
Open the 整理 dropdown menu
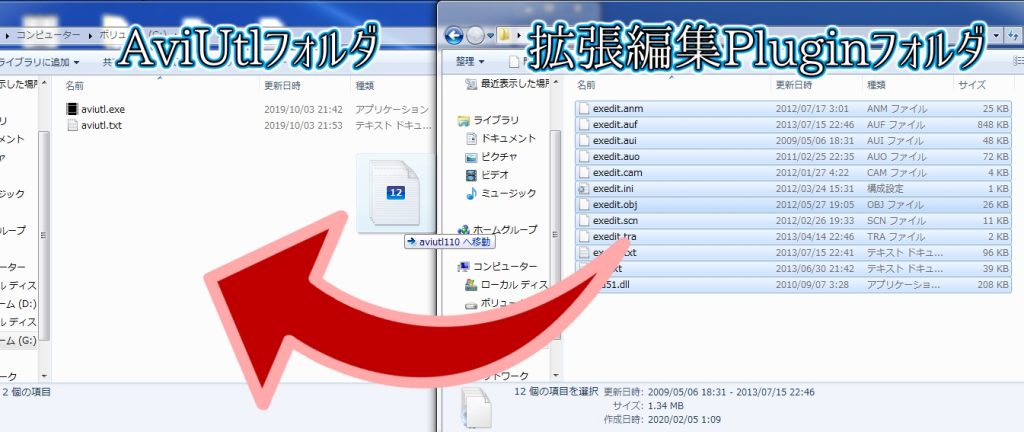tap(467, 61)
